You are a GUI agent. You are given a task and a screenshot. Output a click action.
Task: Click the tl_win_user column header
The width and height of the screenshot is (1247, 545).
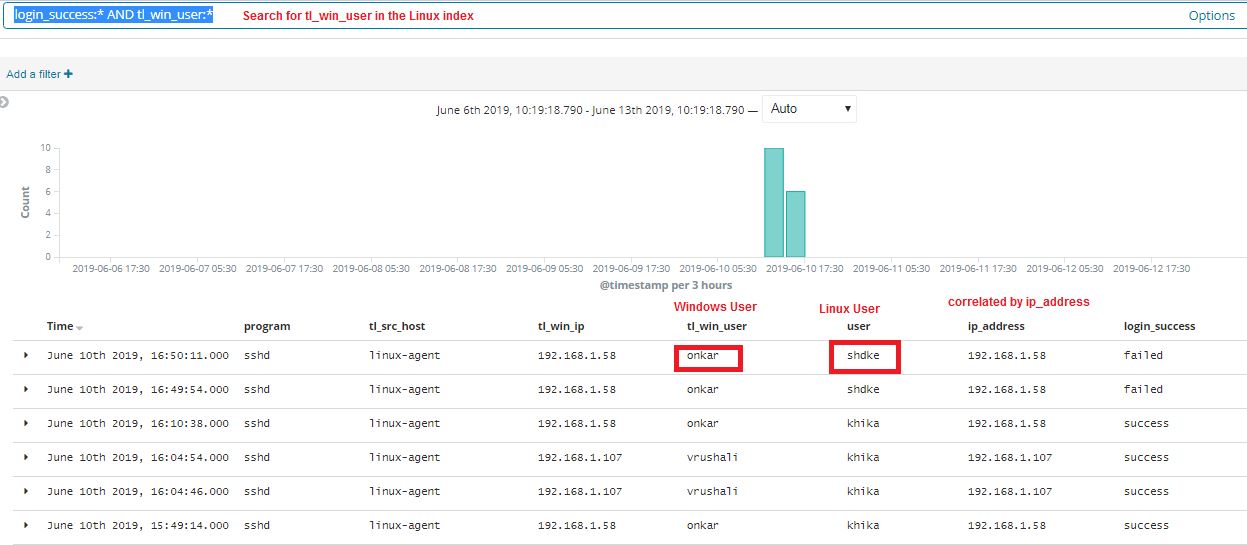(716, 326)
